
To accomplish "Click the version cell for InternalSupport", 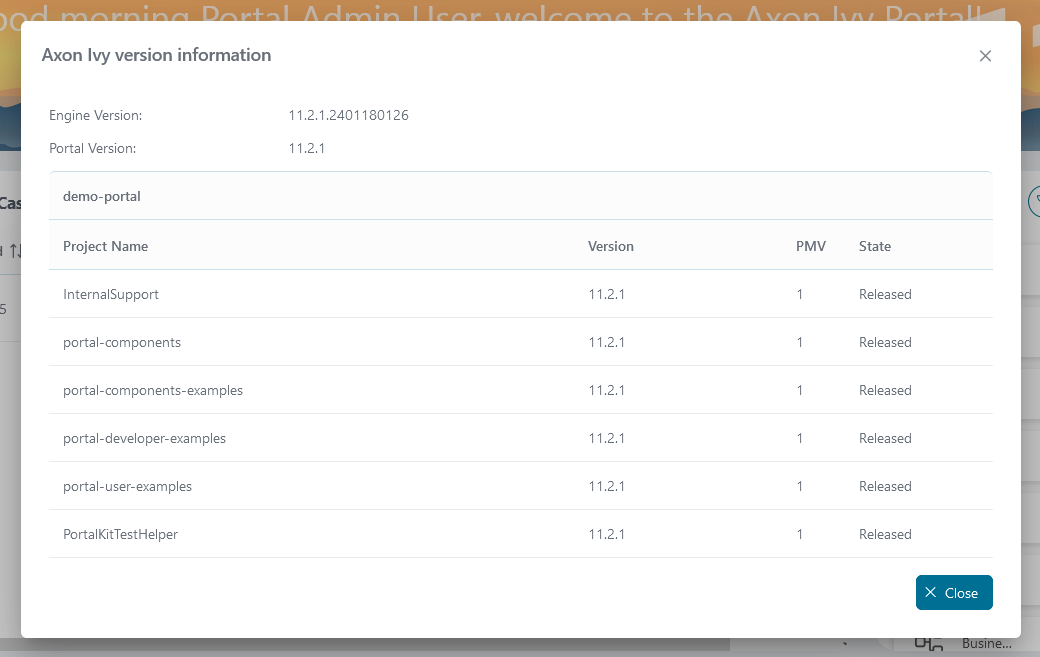I will tap(606, 294).
